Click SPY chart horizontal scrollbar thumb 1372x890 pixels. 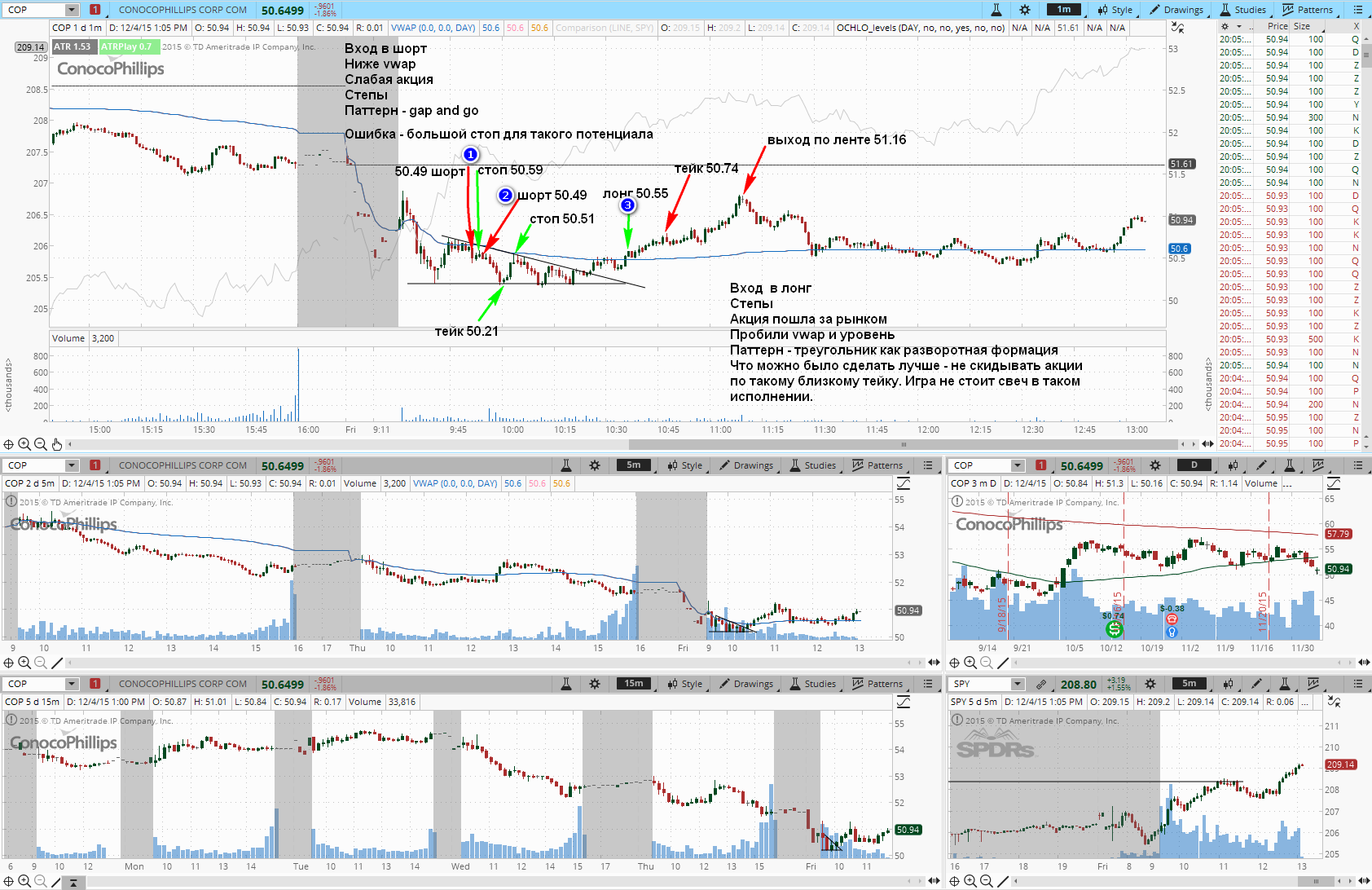[1317, 881]
